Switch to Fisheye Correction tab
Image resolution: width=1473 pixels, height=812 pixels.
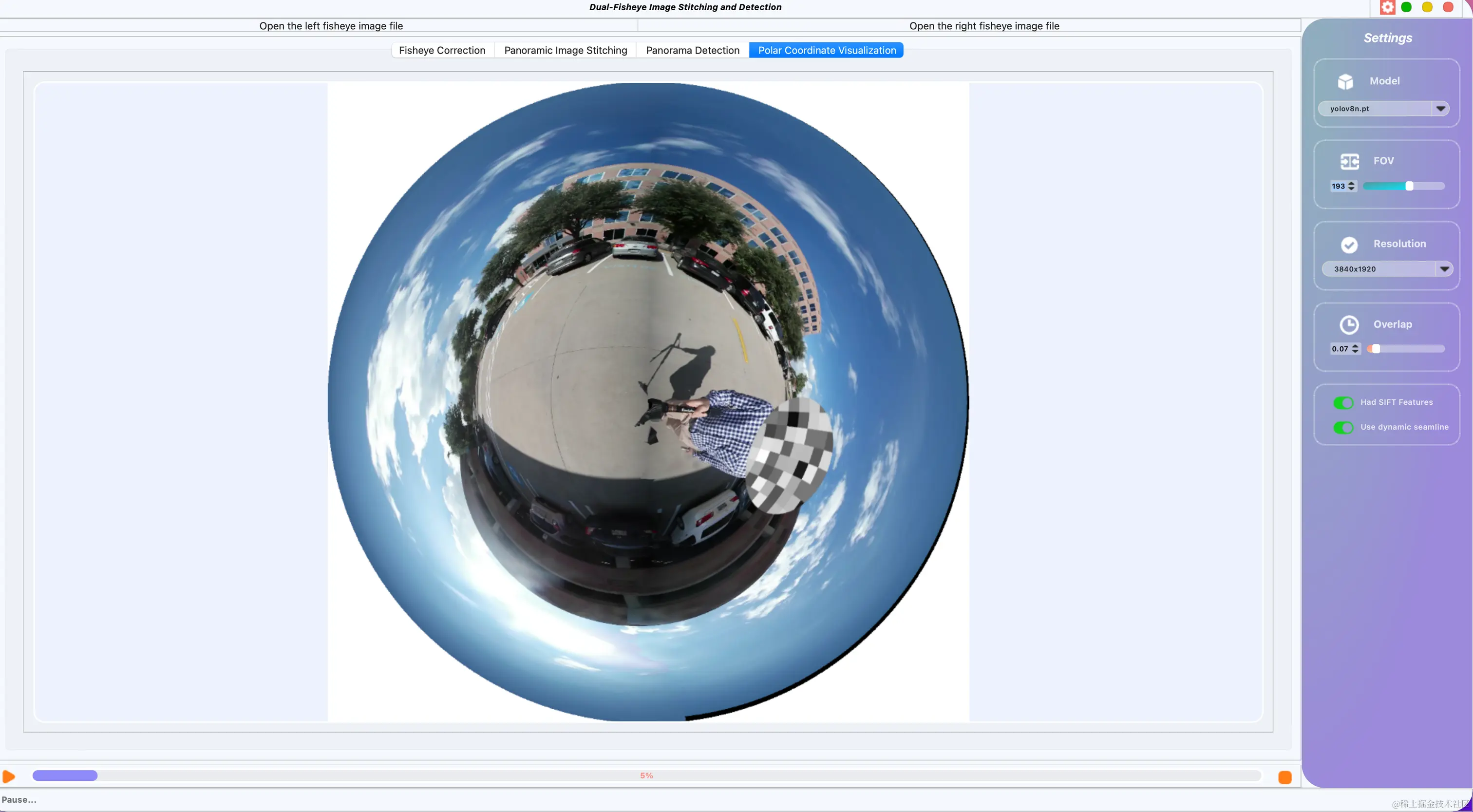[441, 50]
